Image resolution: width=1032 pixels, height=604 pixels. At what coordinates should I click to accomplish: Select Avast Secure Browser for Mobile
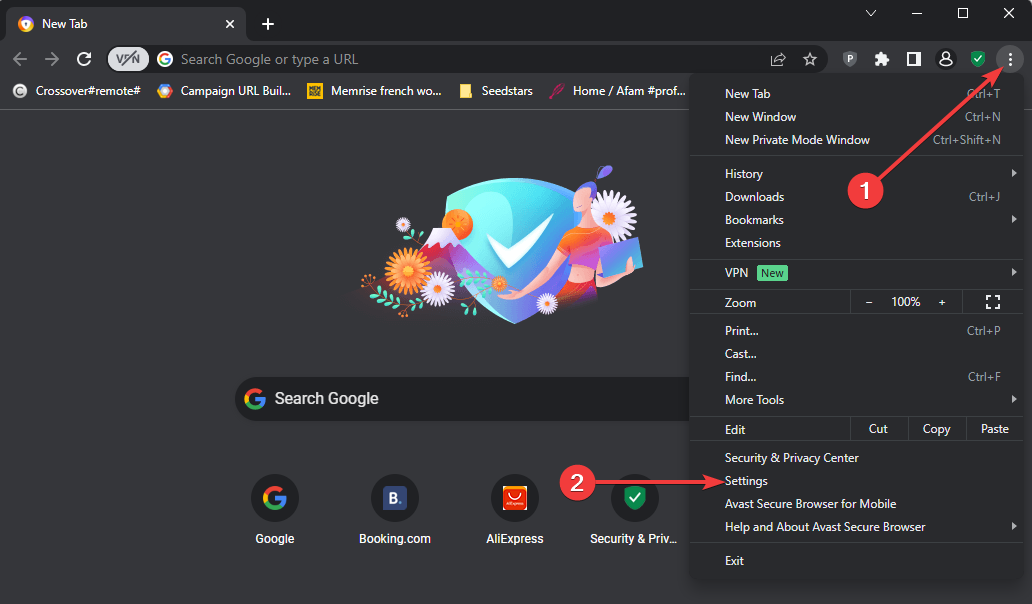[x=856, y=504]
